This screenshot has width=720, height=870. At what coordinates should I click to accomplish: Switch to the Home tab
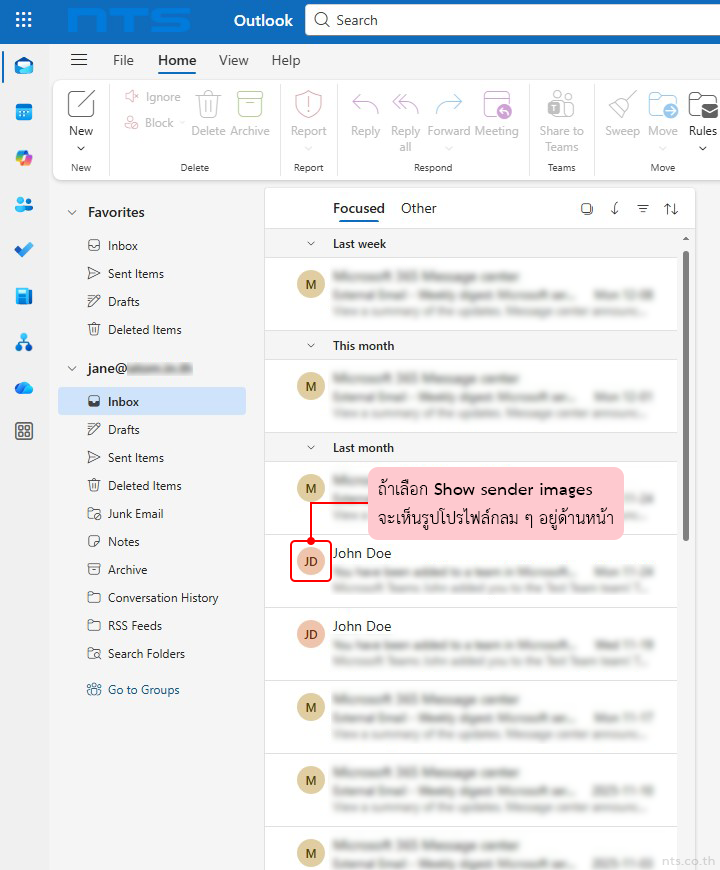tap(177, 60)
